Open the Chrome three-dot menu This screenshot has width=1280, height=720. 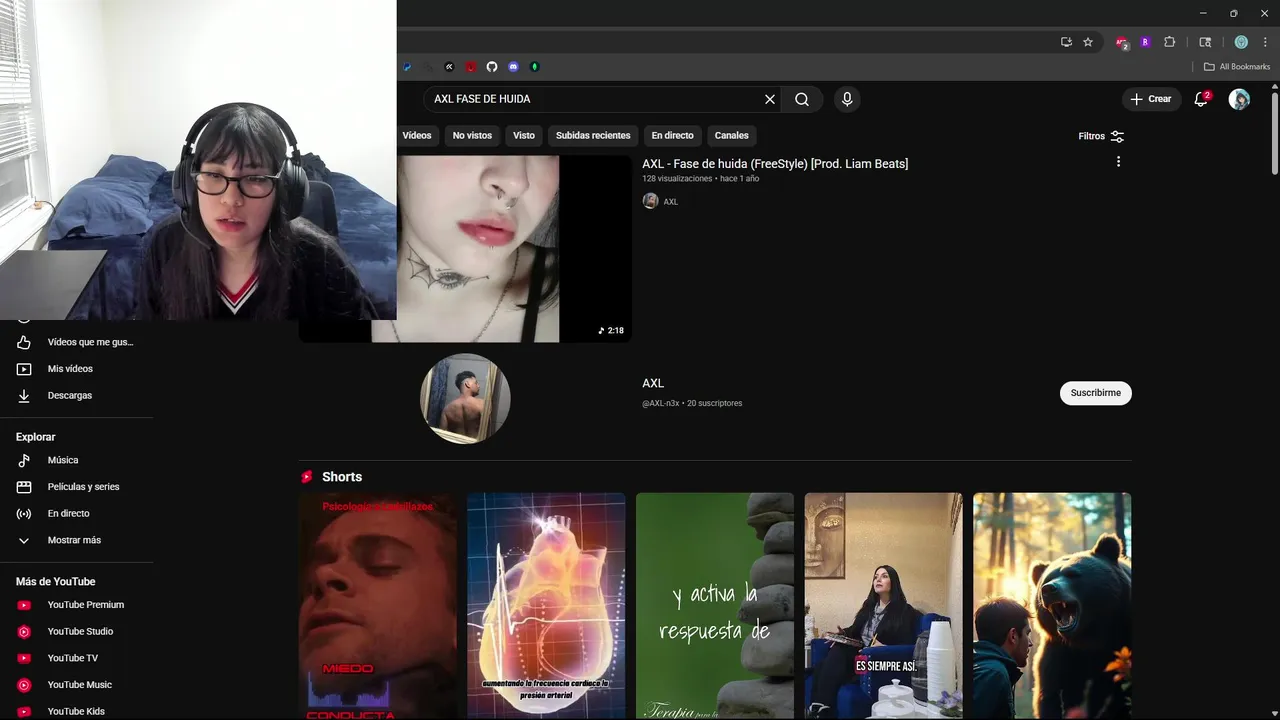click(1265, 42)
